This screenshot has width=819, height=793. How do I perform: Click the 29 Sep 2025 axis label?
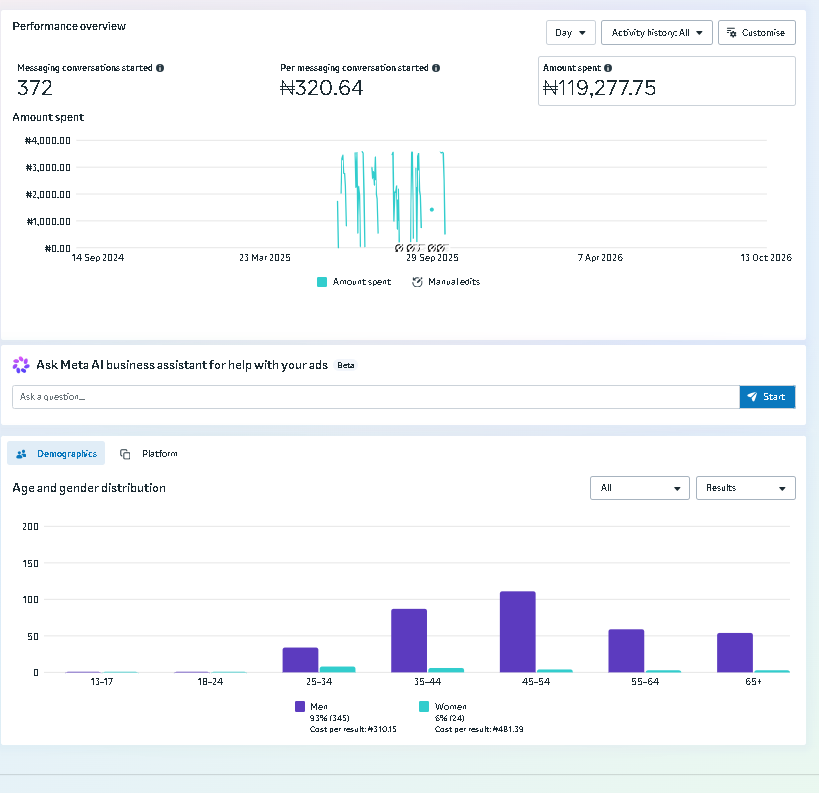click(432, 258)
